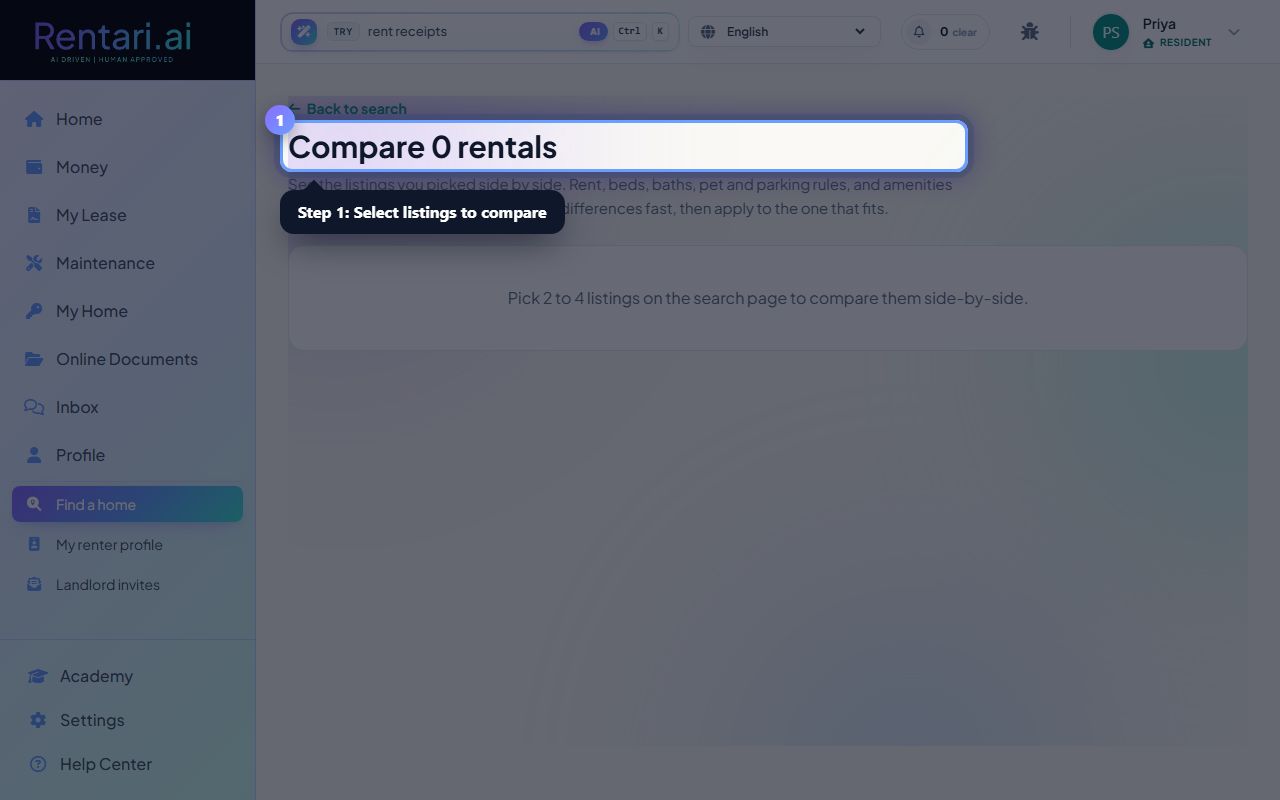
Task: Click the My Home key icon
Action: (34, 311)
